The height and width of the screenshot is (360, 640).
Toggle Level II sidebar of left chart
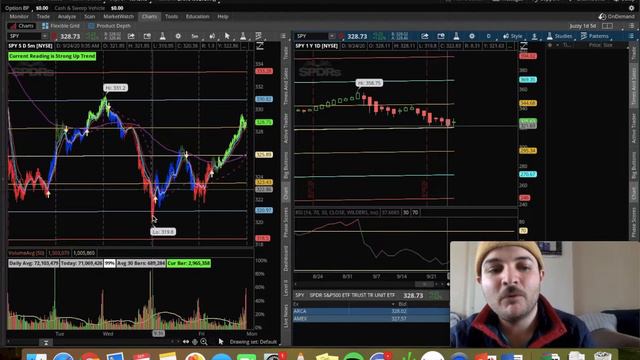click(286, 288)
